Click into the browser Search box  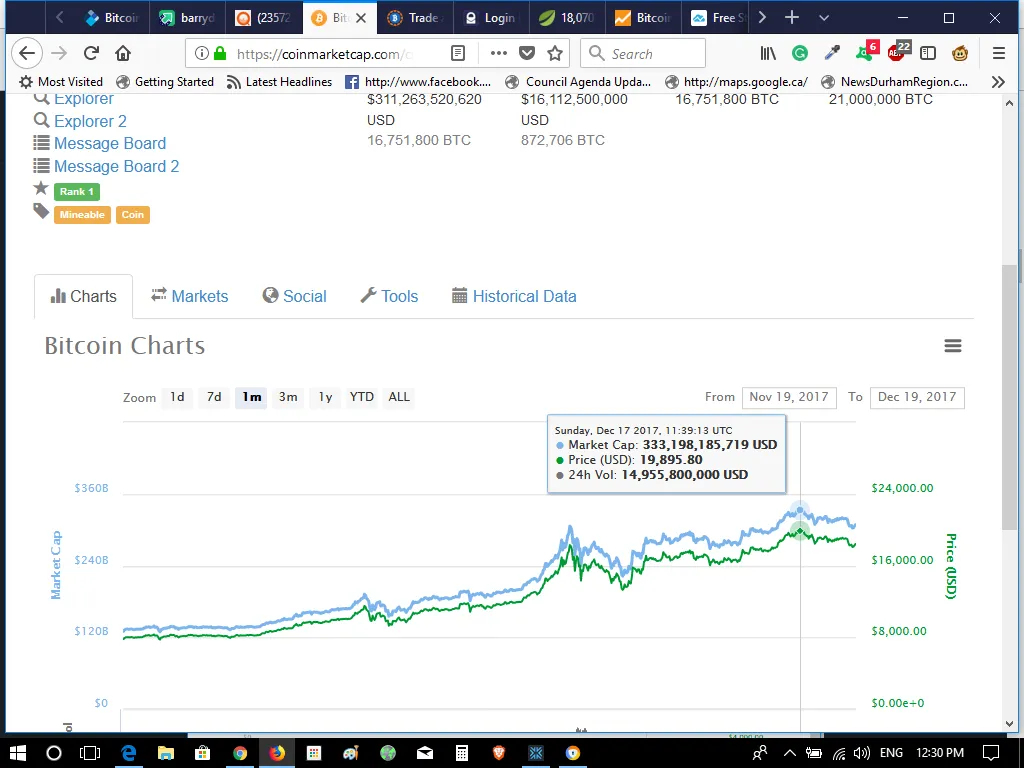643,54
